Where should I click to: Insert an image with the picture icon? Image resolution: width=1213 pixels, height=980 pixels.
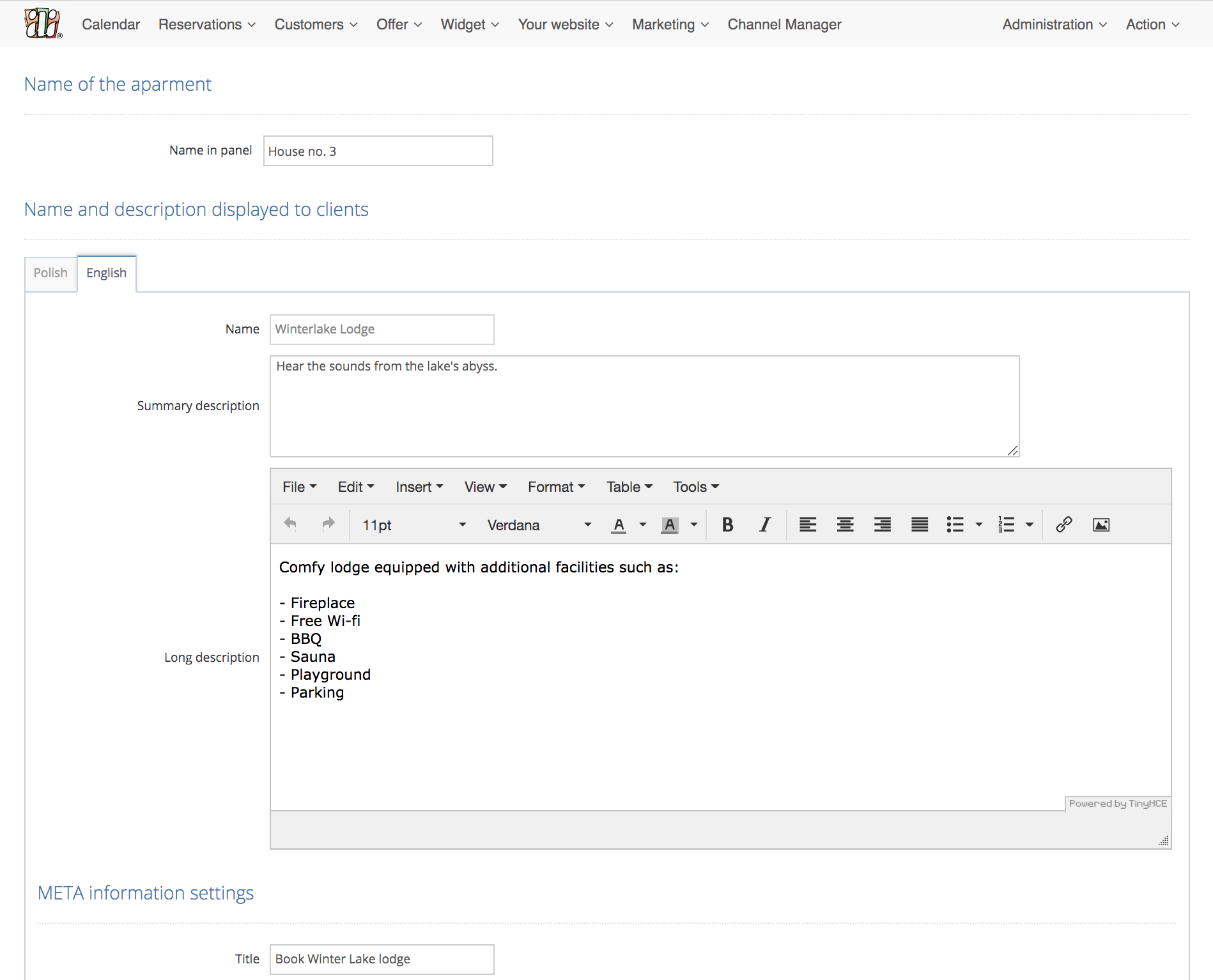[x=1101, y=524]
